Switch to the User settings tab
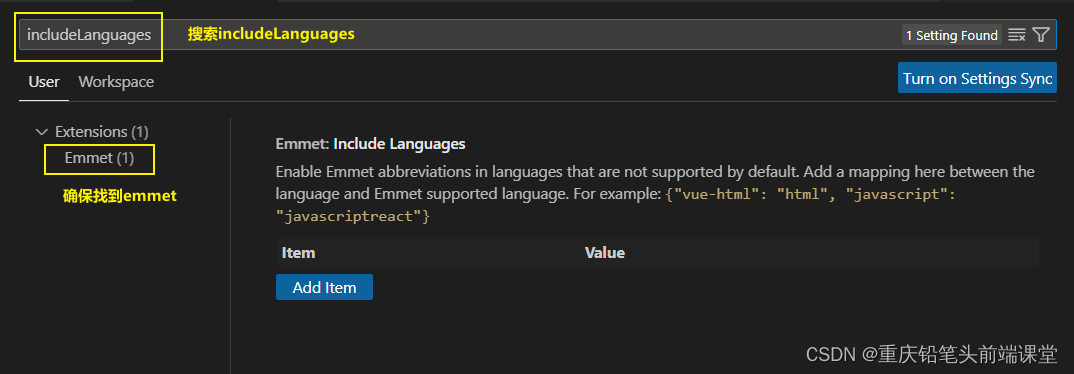This screenshot has width=1074, height=374. point(44,82)
